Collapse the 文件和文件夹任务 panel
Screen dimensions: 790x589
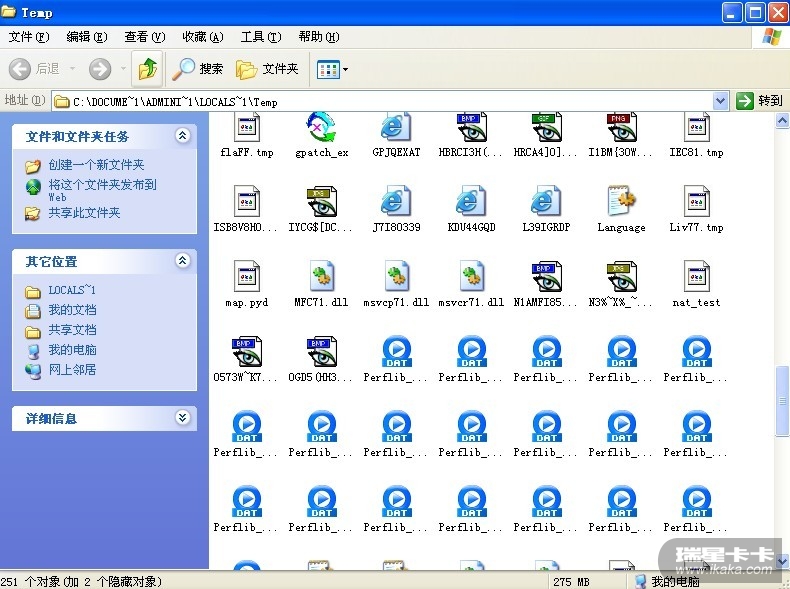point(182,135)
